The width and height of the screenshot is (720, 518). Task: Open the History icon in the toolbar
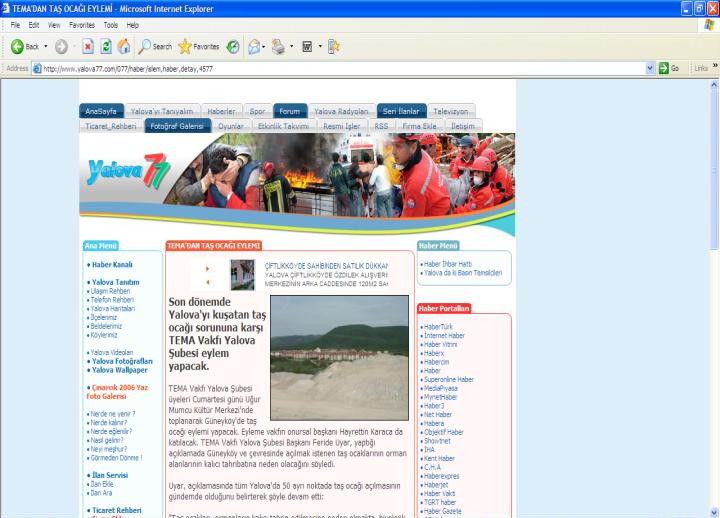(233, 46)
